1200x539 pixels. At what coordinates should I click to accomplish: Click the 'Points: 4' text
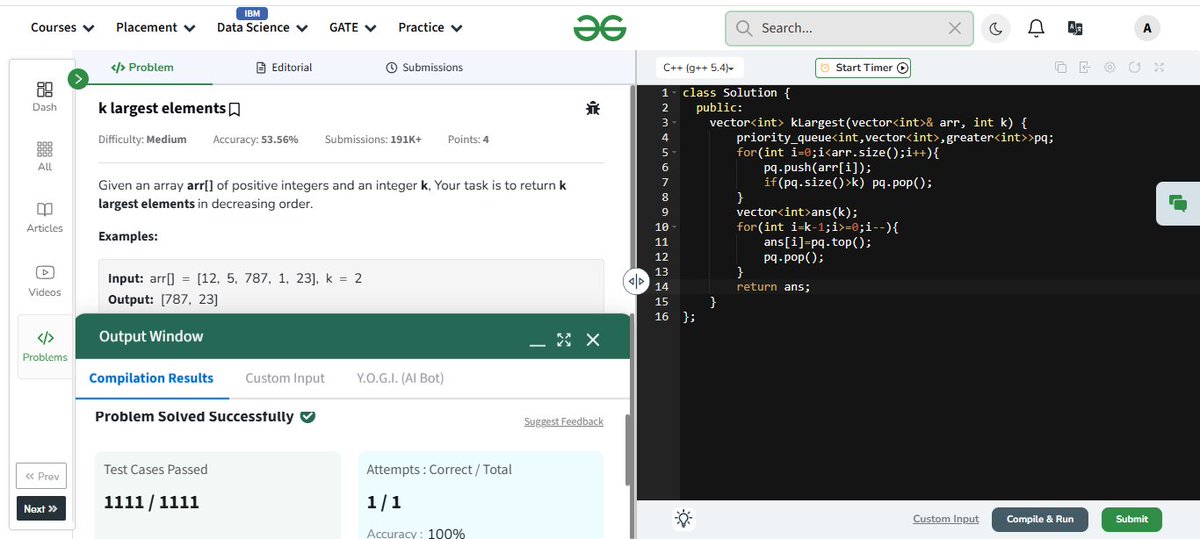468,140
